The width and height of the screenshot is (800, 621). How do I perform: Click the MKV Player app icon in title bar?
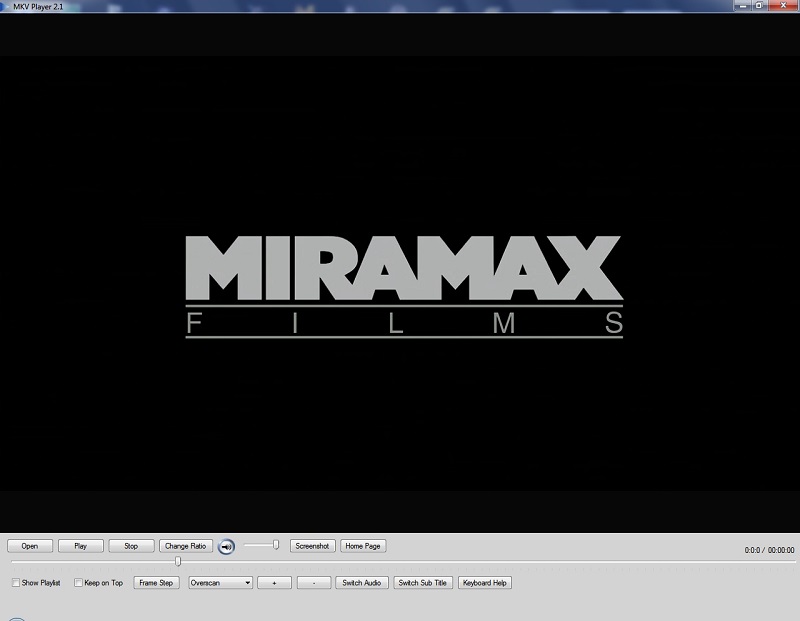click(x=5, y=6)
